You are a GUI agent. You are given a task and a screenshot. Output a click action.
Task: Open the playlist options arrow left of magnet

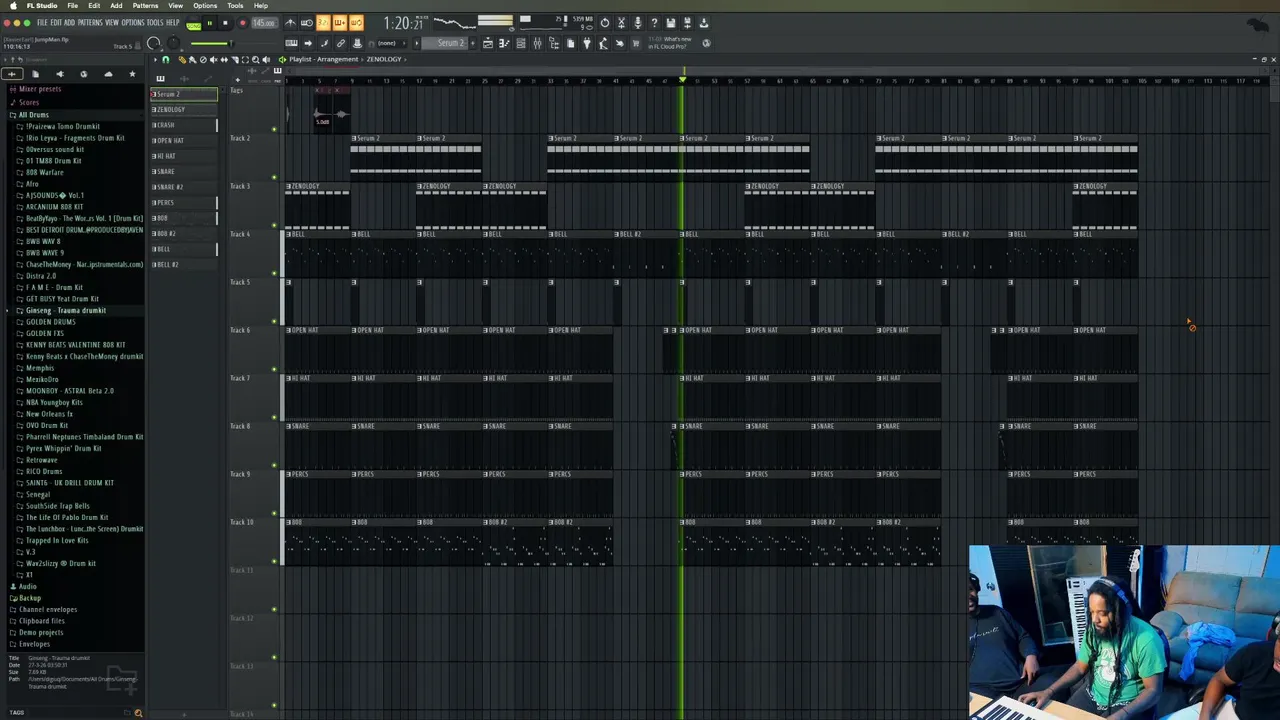click(x=156, y=59)
